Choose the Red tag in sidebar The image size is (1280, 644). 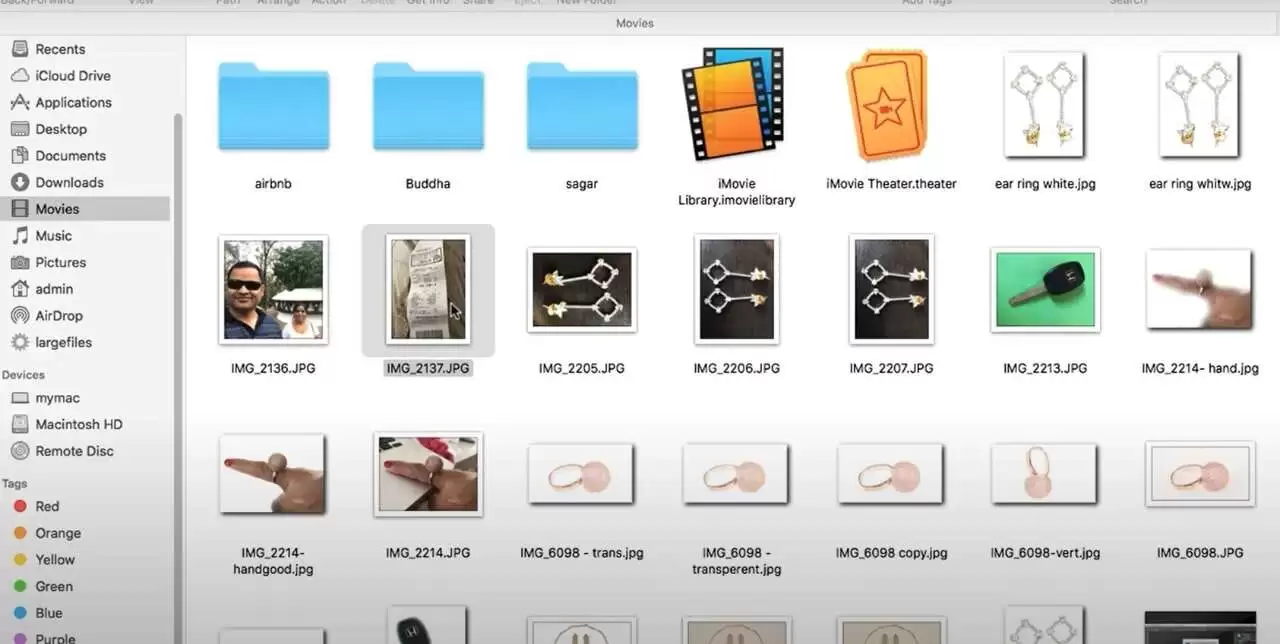[x=47, y=506]
